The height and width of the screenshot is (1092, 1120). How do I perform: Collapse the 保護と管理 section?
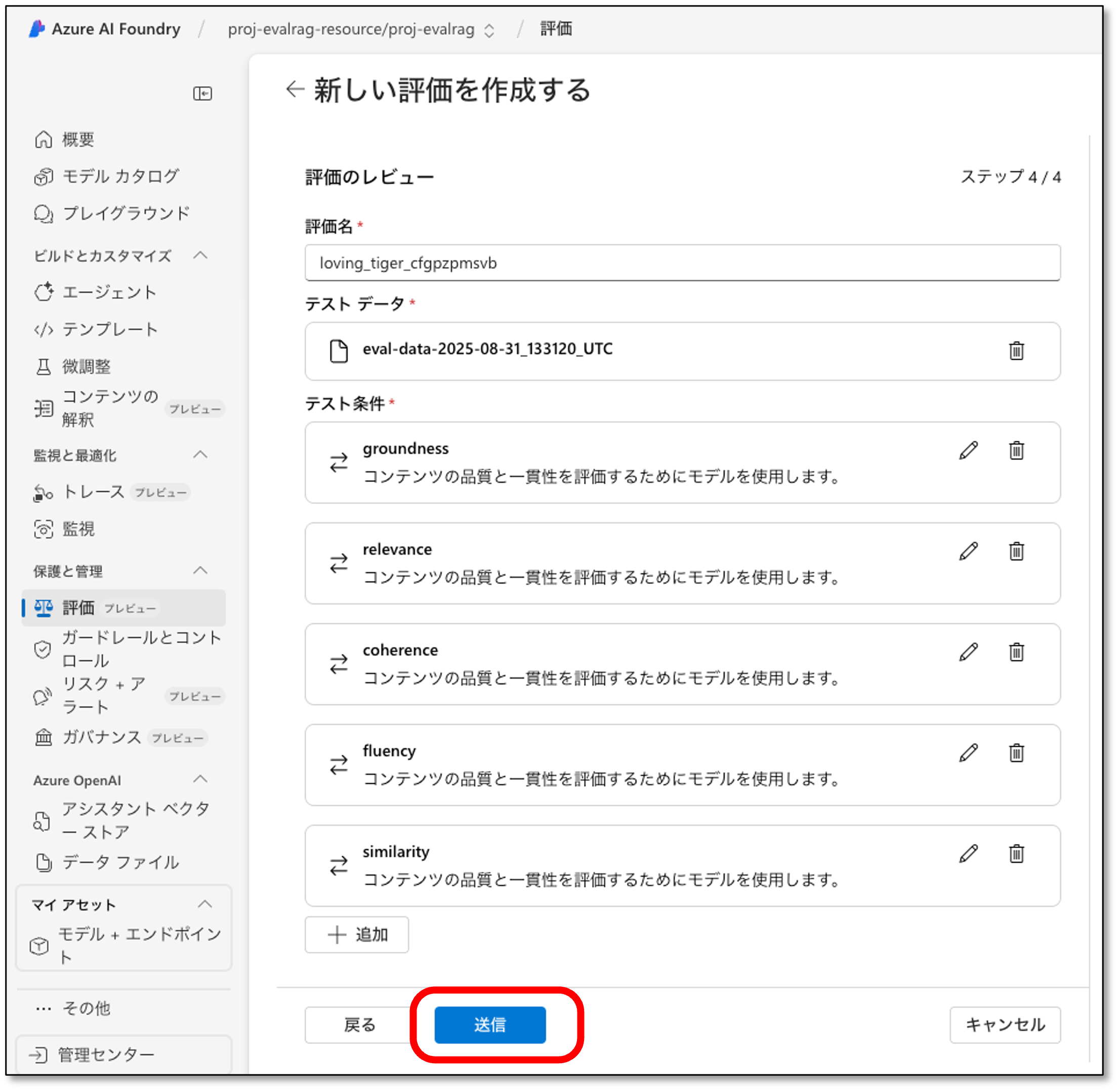pos(201,572)
